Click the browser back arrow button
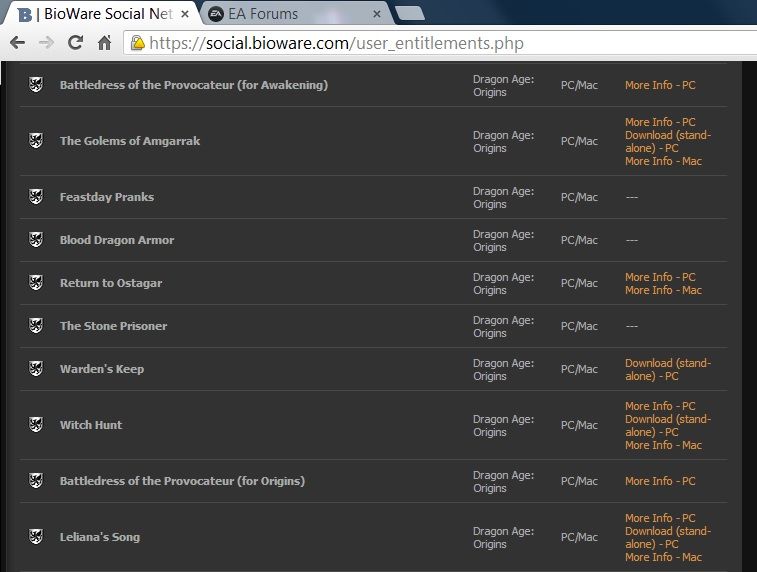Screen dimensions: 757x572 (x=17, y=43)
